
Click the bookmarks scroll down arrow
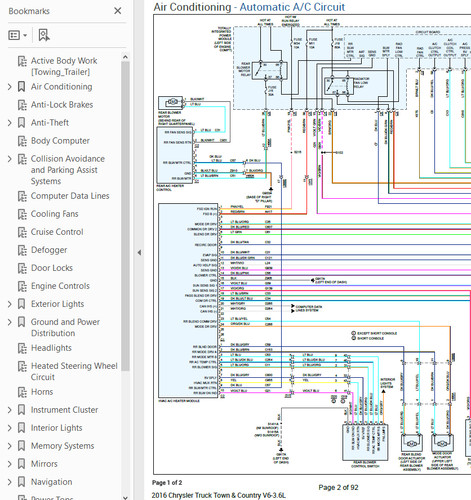(125, 497)
